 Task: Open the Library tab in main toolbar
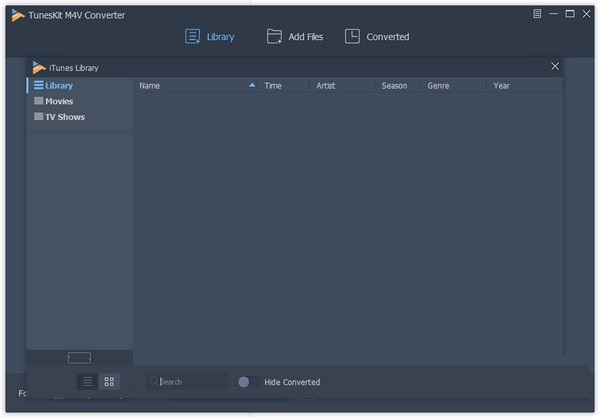(x=210, y=37)
